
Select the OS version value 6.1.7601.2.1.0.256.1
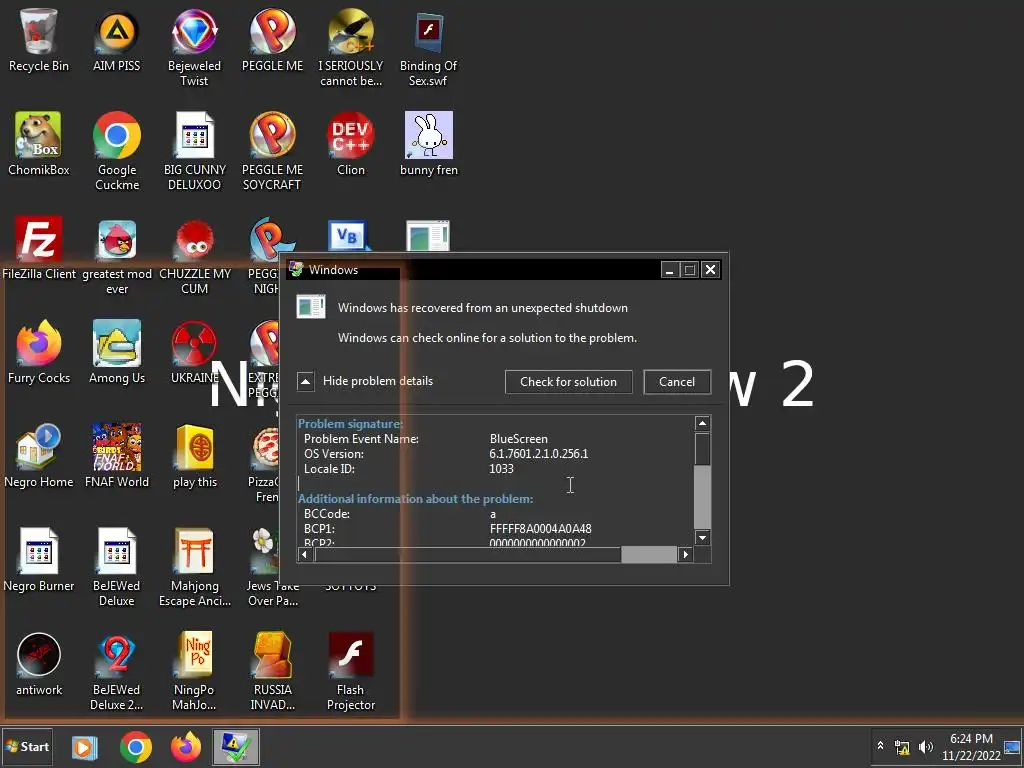539,454
